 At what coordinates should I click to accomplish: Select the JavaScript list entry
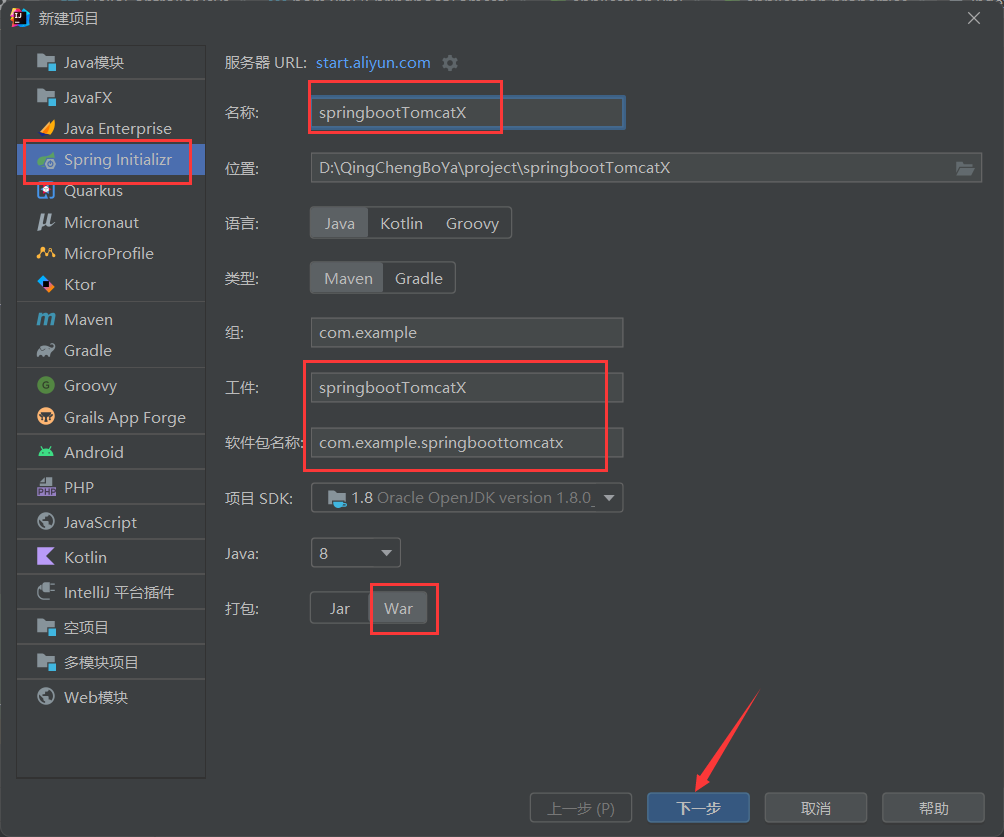tap(111, 522)
